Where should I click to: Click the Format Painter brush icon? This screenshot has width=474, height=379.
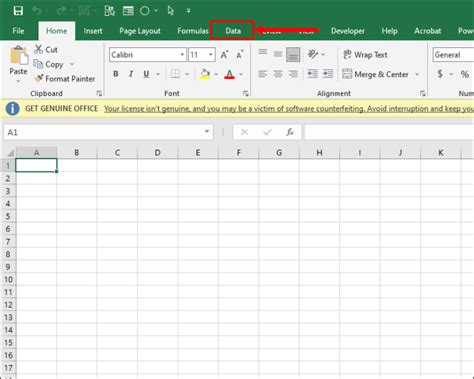tap(39, 79)
